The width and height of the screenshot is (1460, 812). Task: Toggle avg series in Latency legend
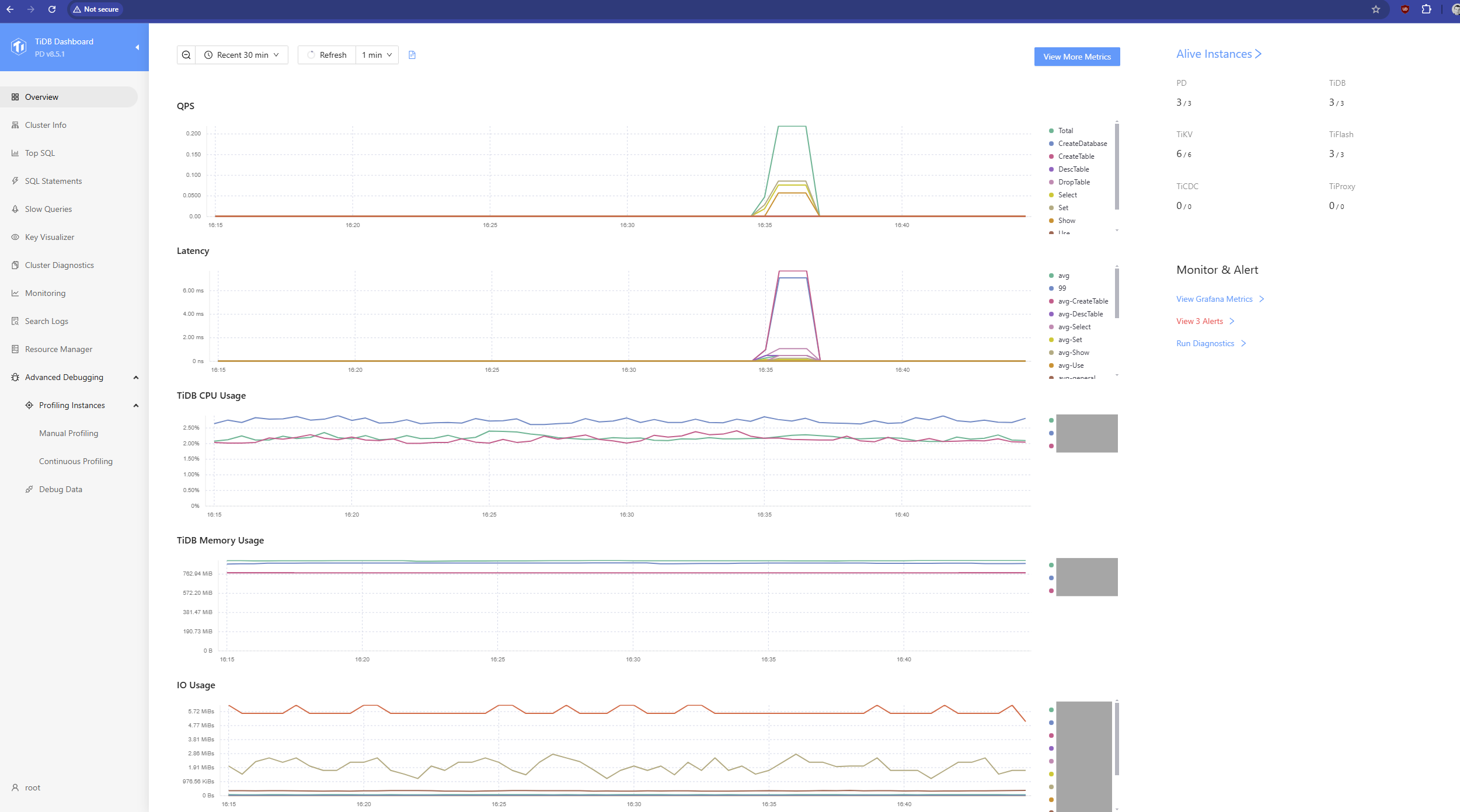click(x=1059, y=276)
